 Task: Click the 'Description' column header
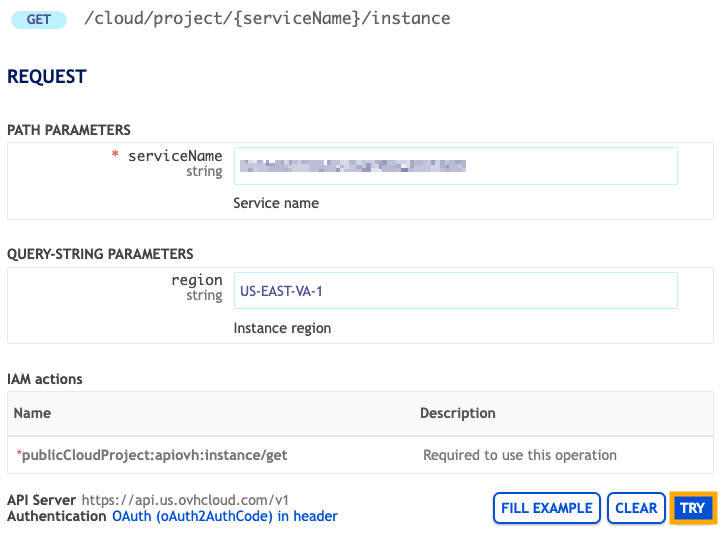click(458, 413)
